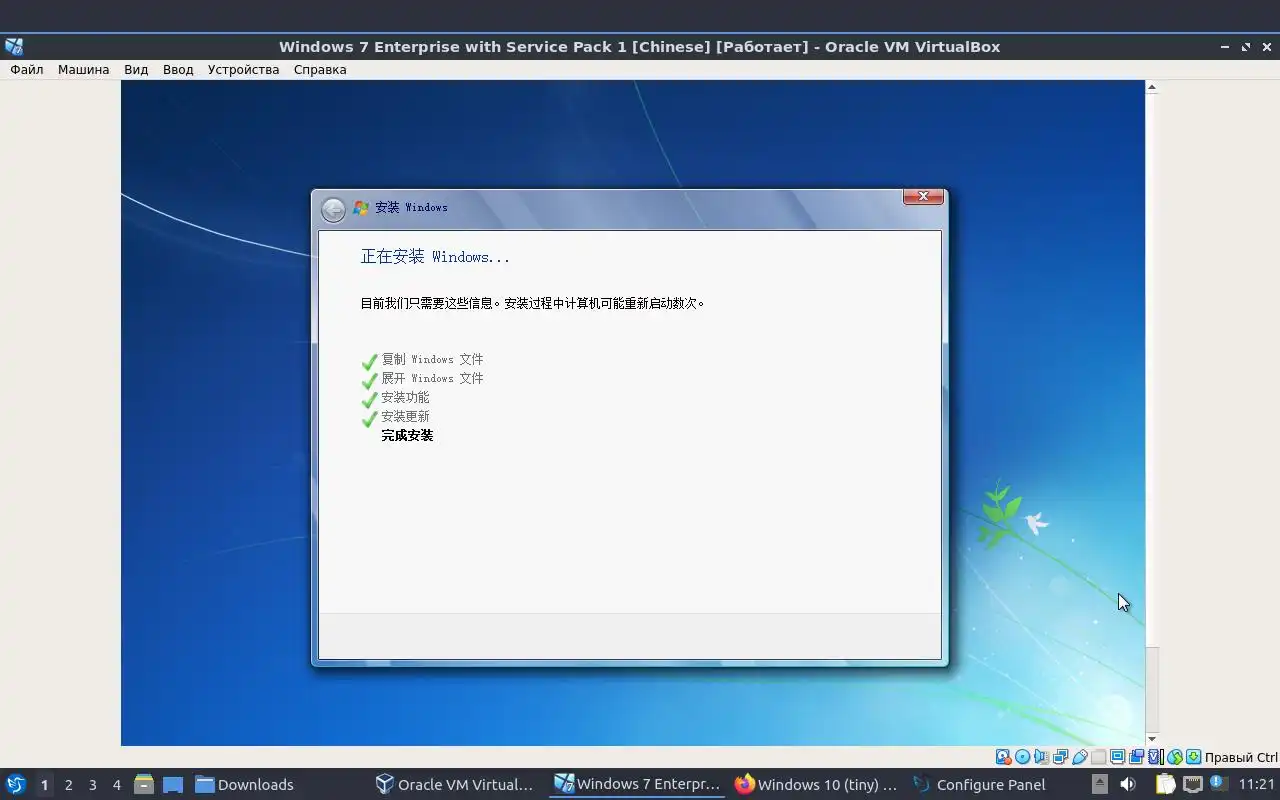Click the scrollbar down arrow of VM view
The width and height of the screenshot is (1280, 800).
tap(1151, 739)
